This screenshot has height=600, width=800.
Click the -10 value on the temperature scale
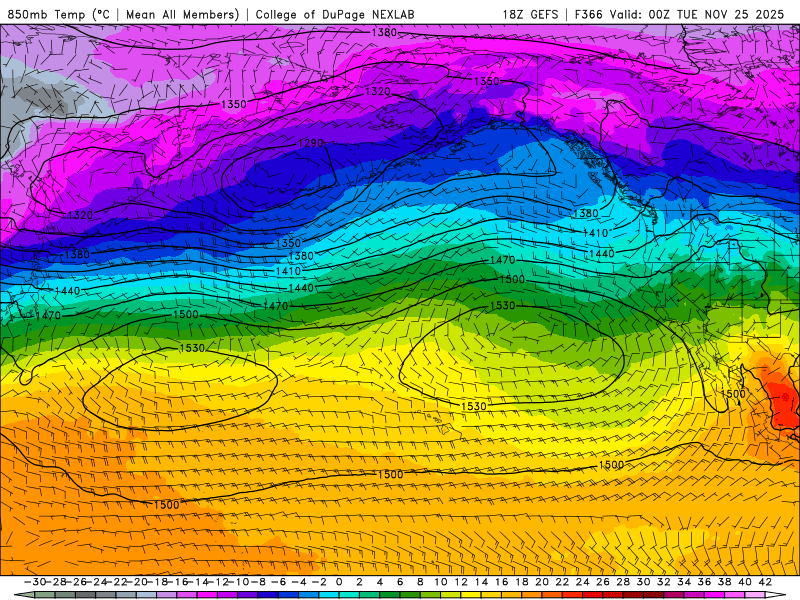(x=239, y=582)
